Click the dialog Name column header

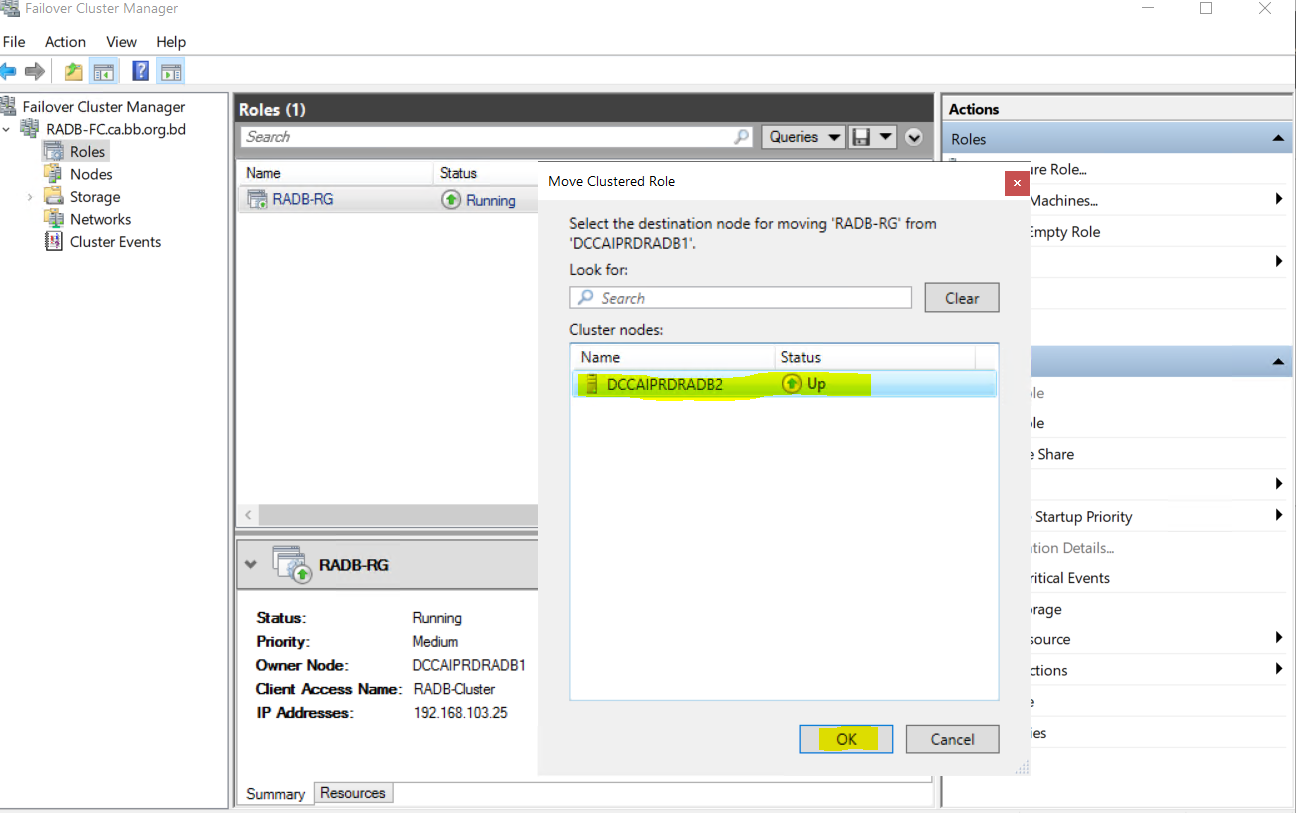(672, 357)
